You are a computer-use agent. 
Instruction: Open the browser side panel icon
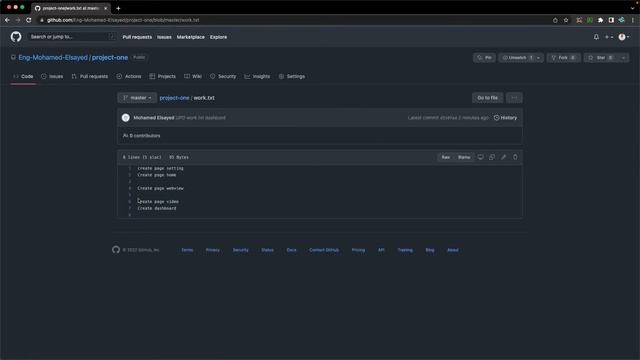tap(611, 20)
